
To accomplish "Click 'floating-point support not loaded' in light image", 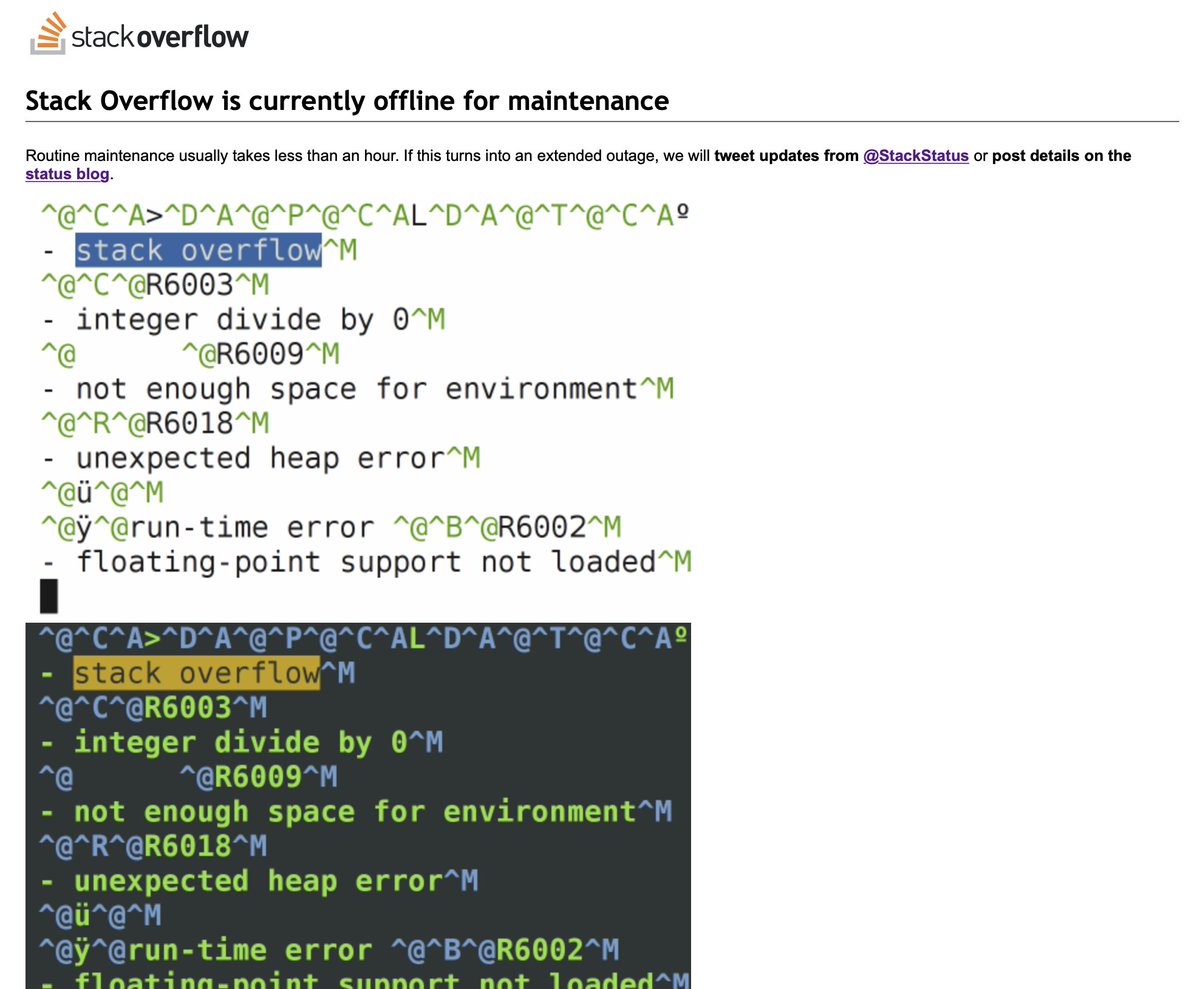I will pyautogui.click(x=366, y=562).
